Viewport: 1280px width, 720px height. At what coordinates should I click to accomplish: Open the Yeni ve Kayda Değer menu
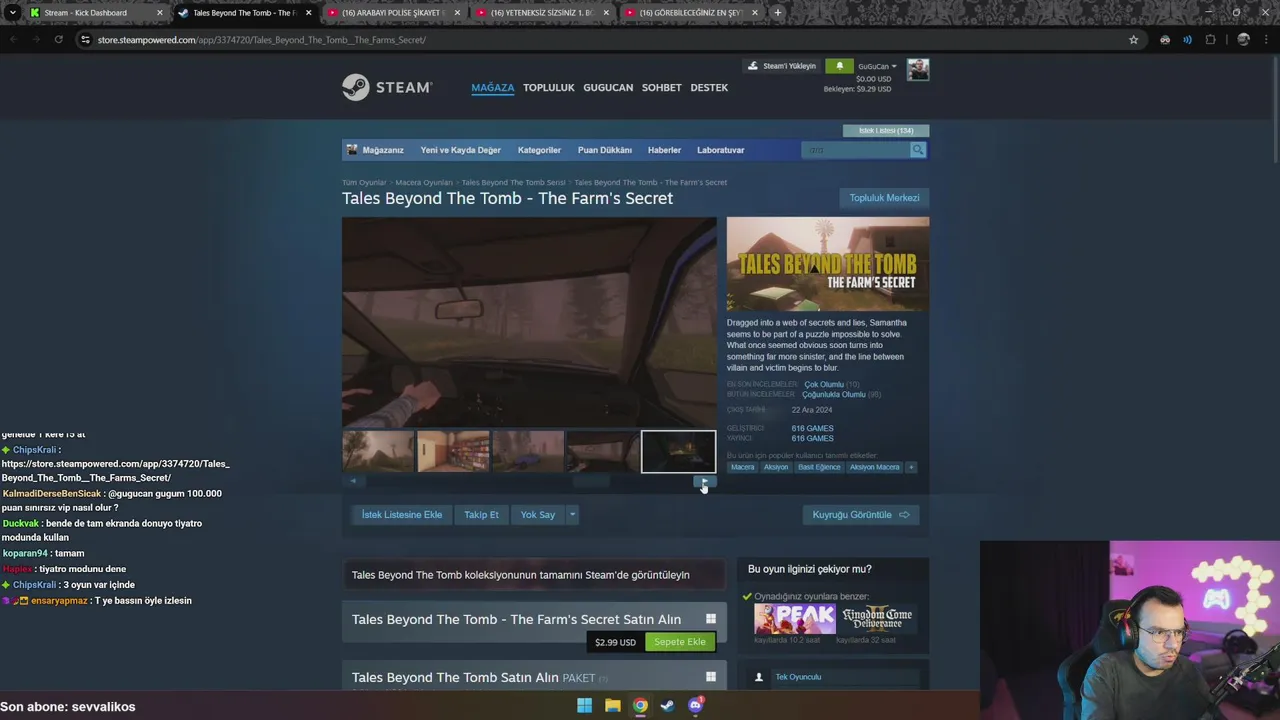click(x=460, y=150)
